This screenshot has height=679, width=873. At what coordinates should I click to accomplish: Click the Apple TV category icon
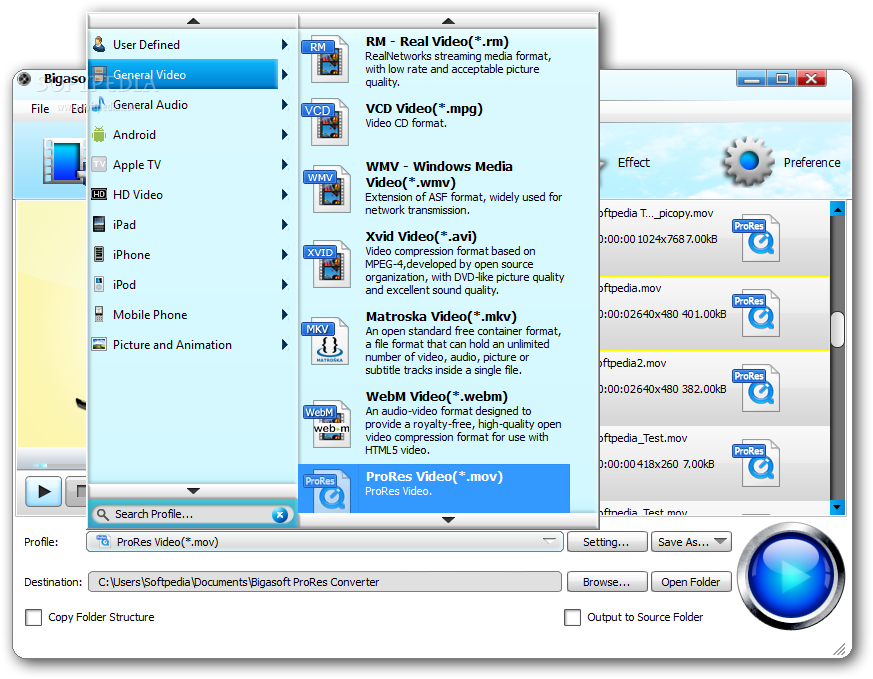[x=99, y=164]
